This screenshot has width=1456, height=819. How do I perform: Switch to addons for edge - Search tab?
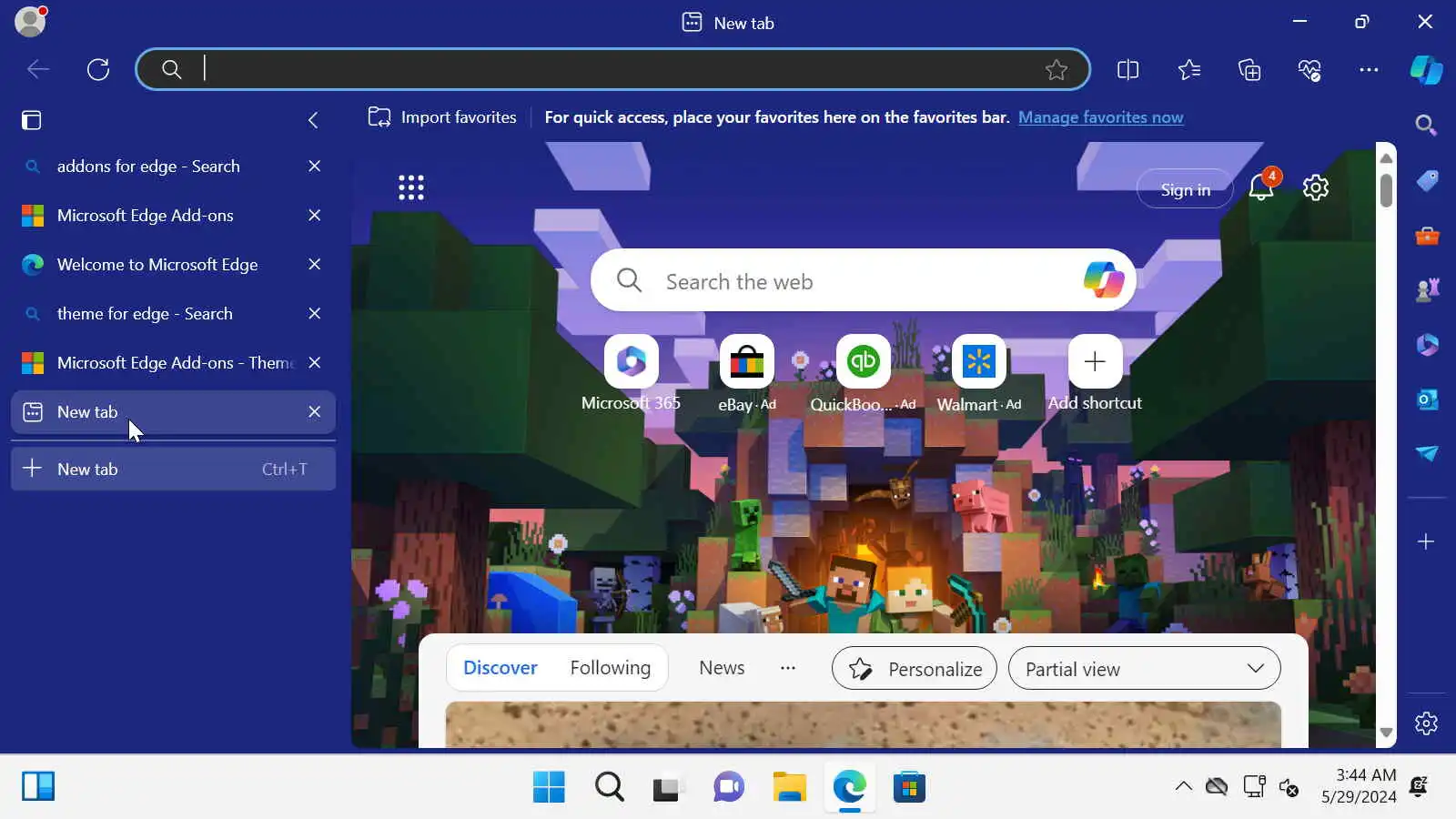tap(173, 167)
